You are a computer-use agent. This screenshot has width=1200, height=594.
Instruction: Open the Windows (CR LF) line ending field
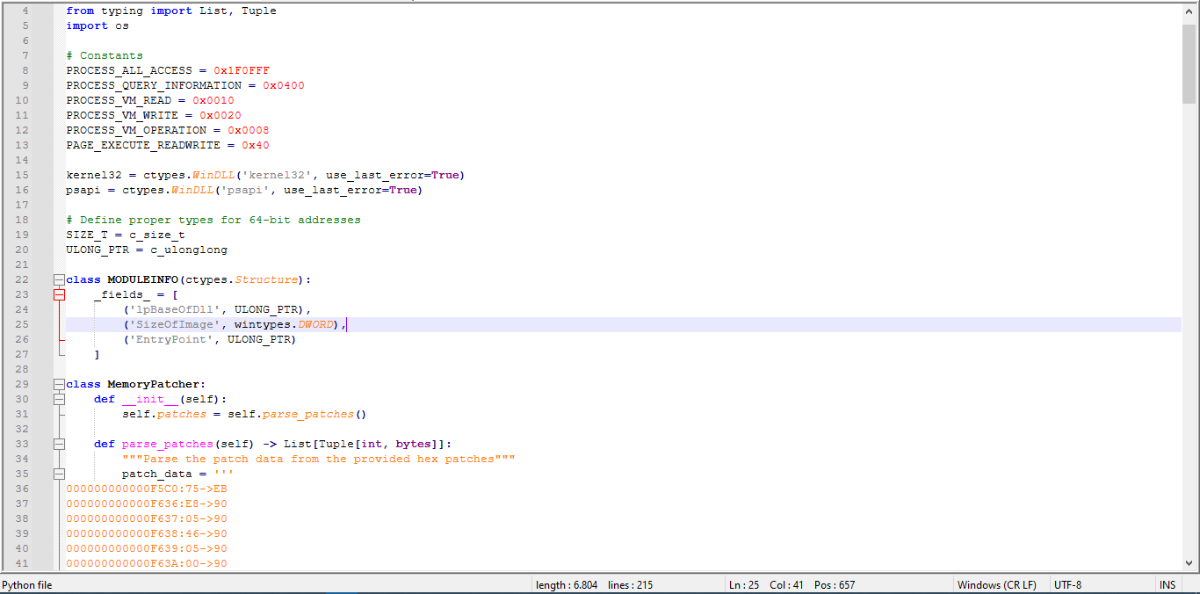pos(996,585)
